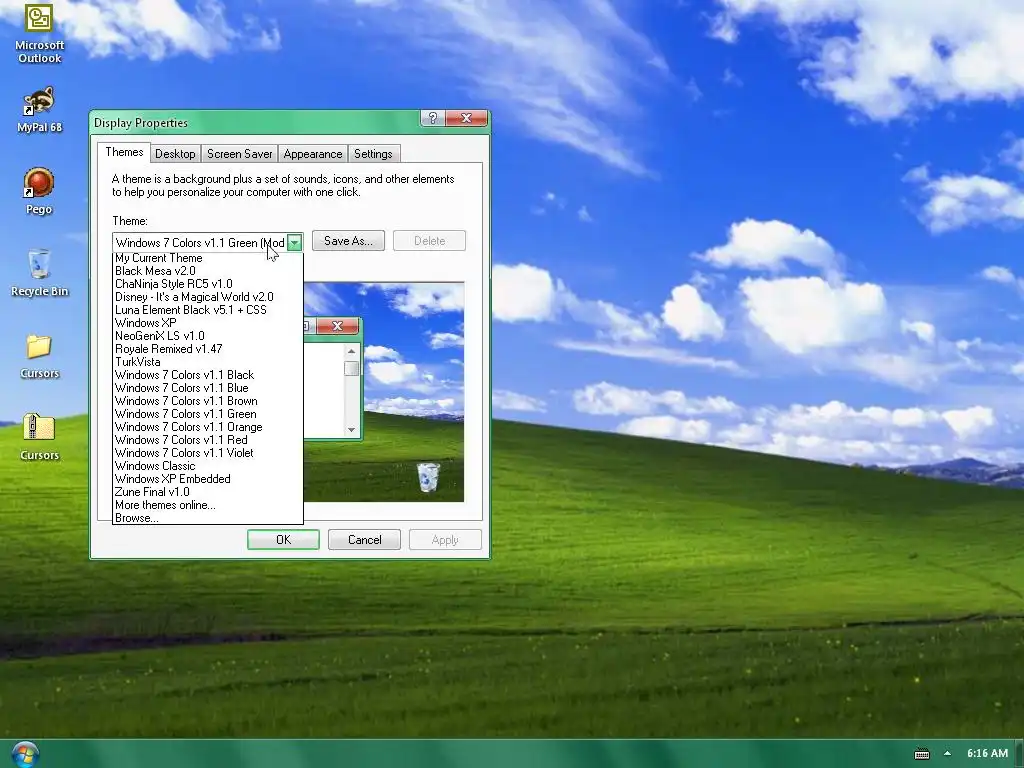The height and width of the screenshot is (768, 1024).
Task: Click the preview scrollbar up arrow
Action: point(351,351)
